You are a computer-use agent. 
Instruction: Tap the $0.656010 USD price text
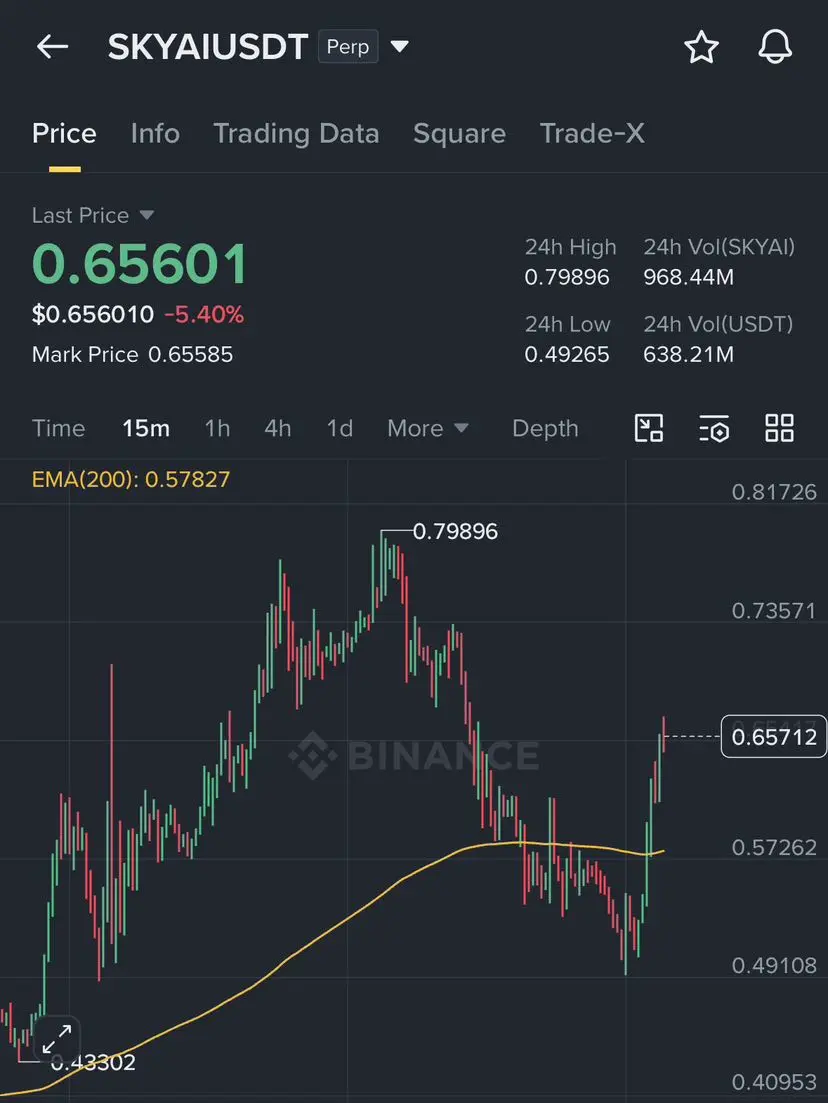click(x=93, y=314)
